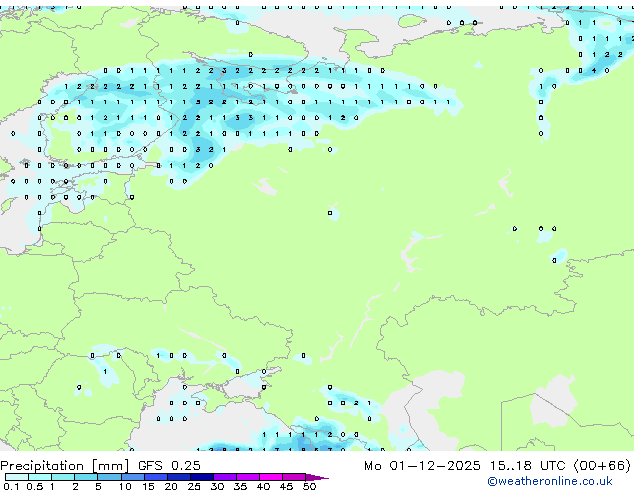This screenshot has width=634, height=490.
Task: Pick the 40–45 mm magenta legend swatch
Action: click(x=271, y=477)
